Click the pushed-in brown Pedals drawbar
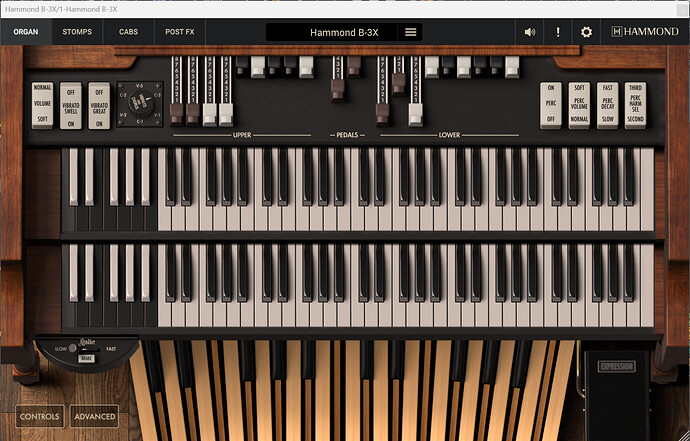Screen dimensions: 690x441 (354, 66)
